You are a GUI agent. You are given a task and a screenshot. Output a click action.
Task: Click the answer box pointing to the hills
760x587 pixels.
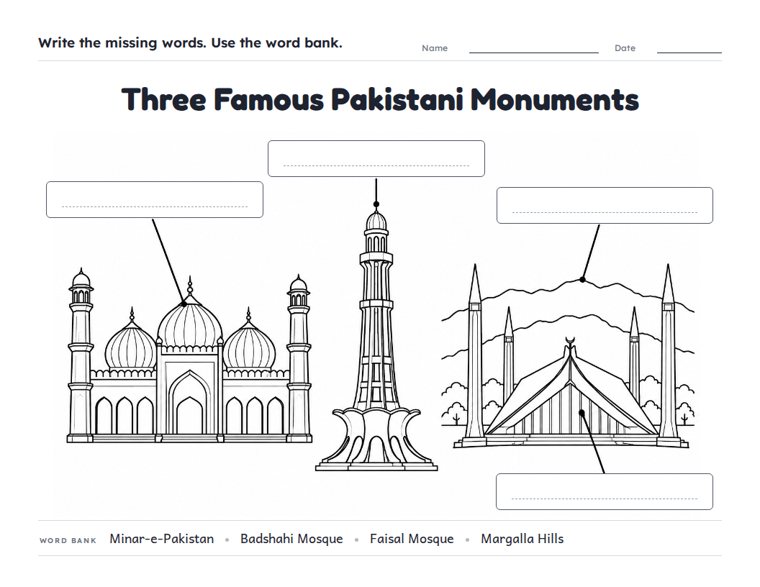604,206
